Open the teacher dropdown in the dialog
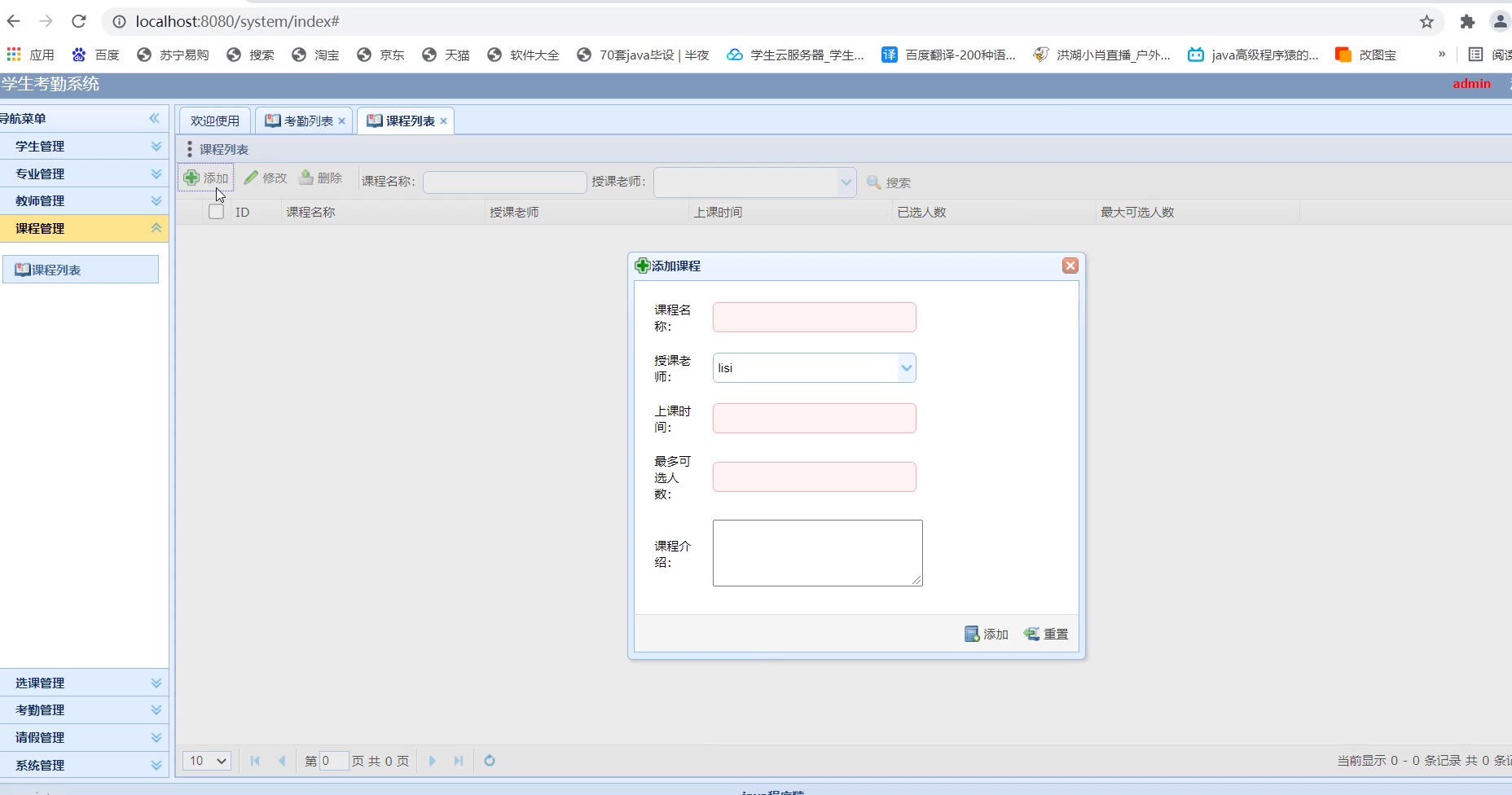The image size is (1512, 795). click(906, 368)
